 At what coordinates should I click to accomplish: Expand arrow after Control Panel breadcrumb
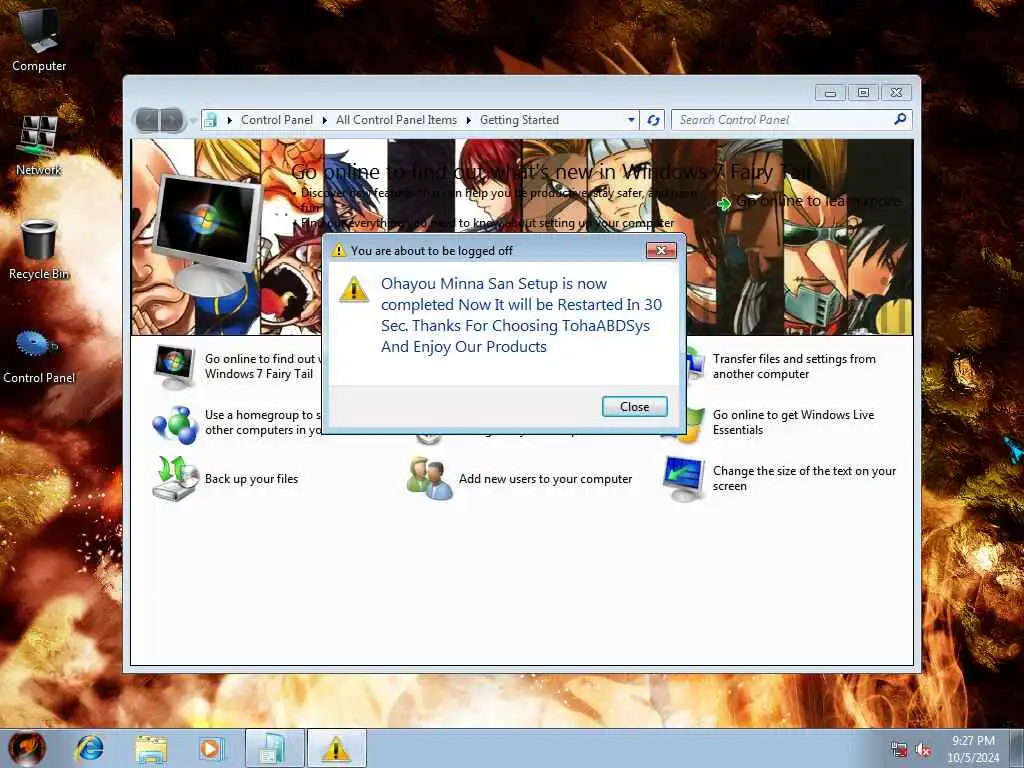point(325,120)
